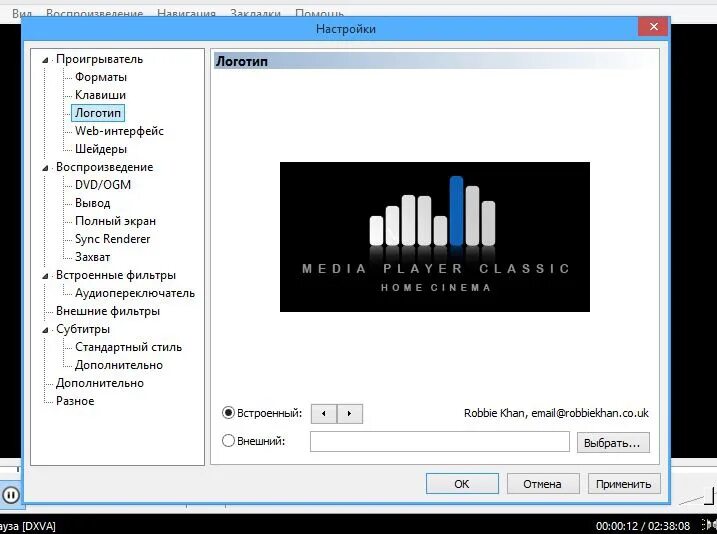The width and height of the screenshot is (717, 534).
Task: Click the Media Player Classic logo preview
Action: click(434, 237)
